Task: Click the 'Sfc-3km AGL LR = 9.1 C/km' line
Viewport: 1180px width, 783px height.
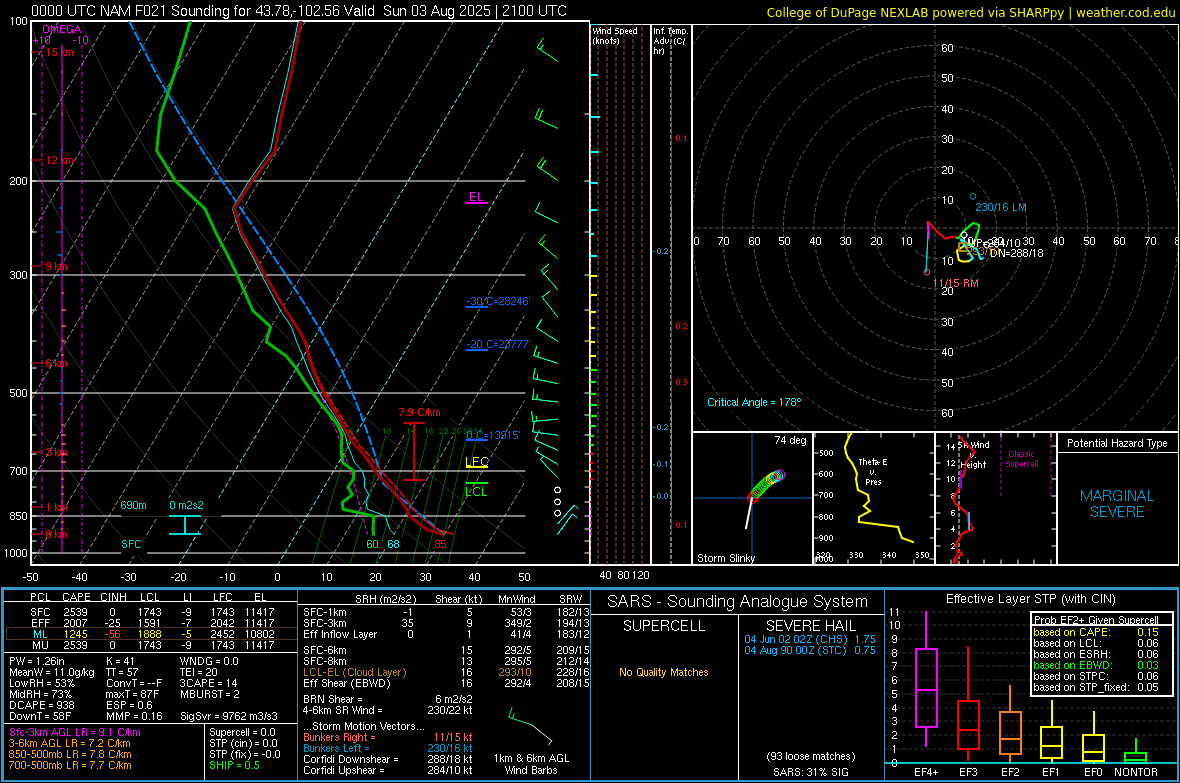Action: click(x=75, y=732)
